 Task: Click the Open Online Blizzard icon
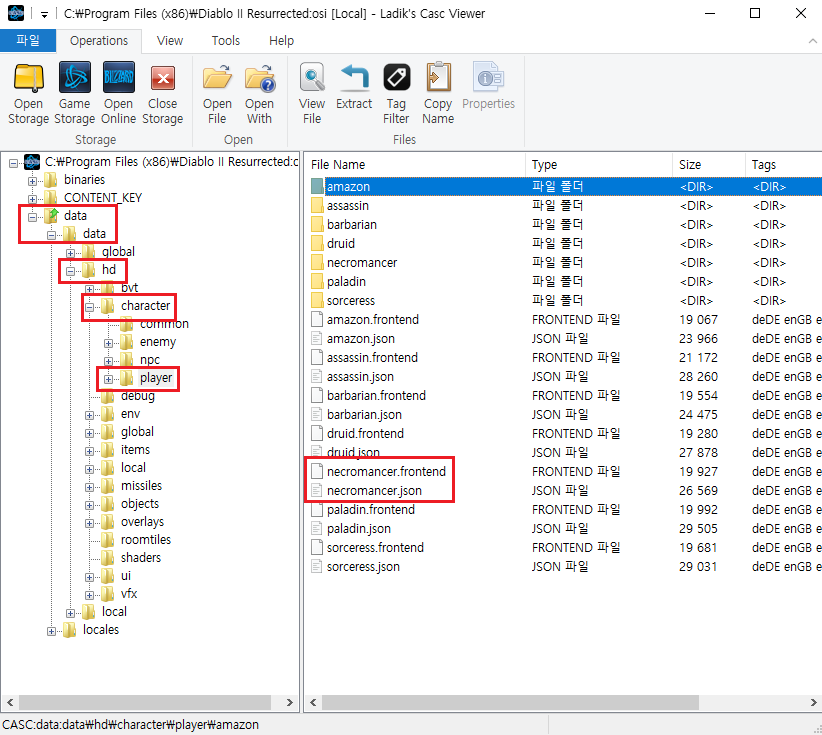118,78
